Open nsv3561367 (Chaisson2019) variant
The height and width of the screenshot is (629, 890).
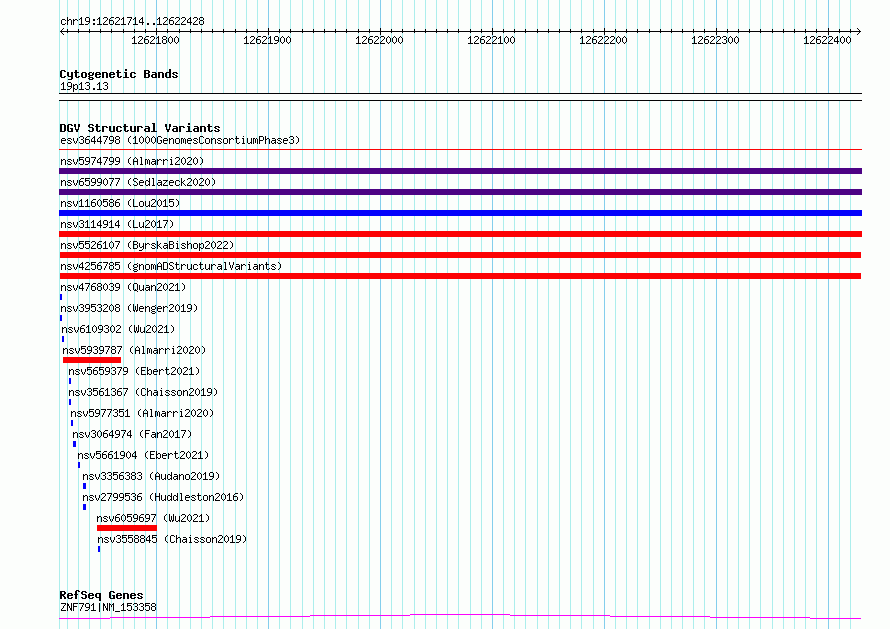[x=143, y=392]
